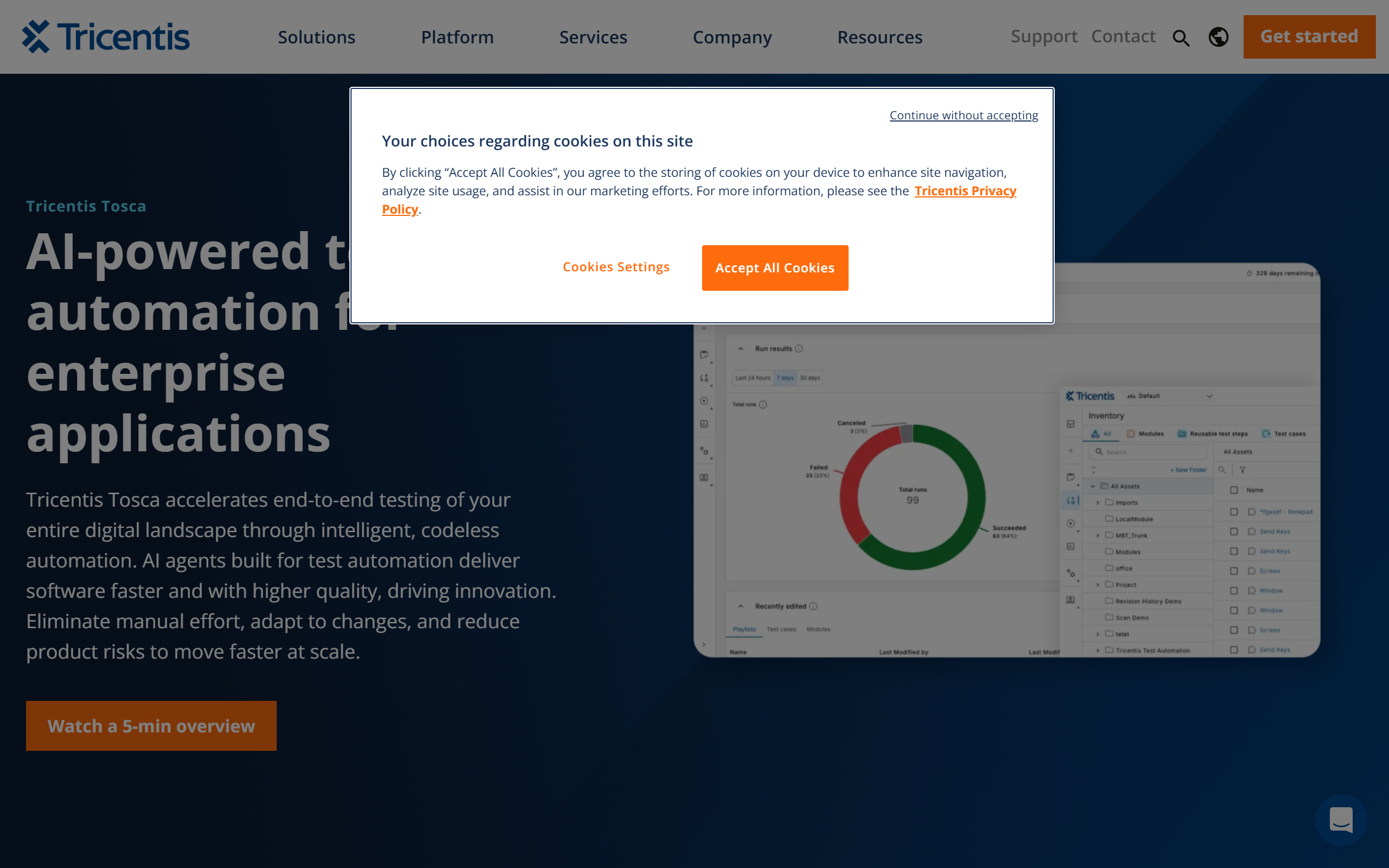Screen dimensions: 1389x868
Task: Tick the *fgasdf - Notepad row checkbox
Action: tap(1234, 512)
